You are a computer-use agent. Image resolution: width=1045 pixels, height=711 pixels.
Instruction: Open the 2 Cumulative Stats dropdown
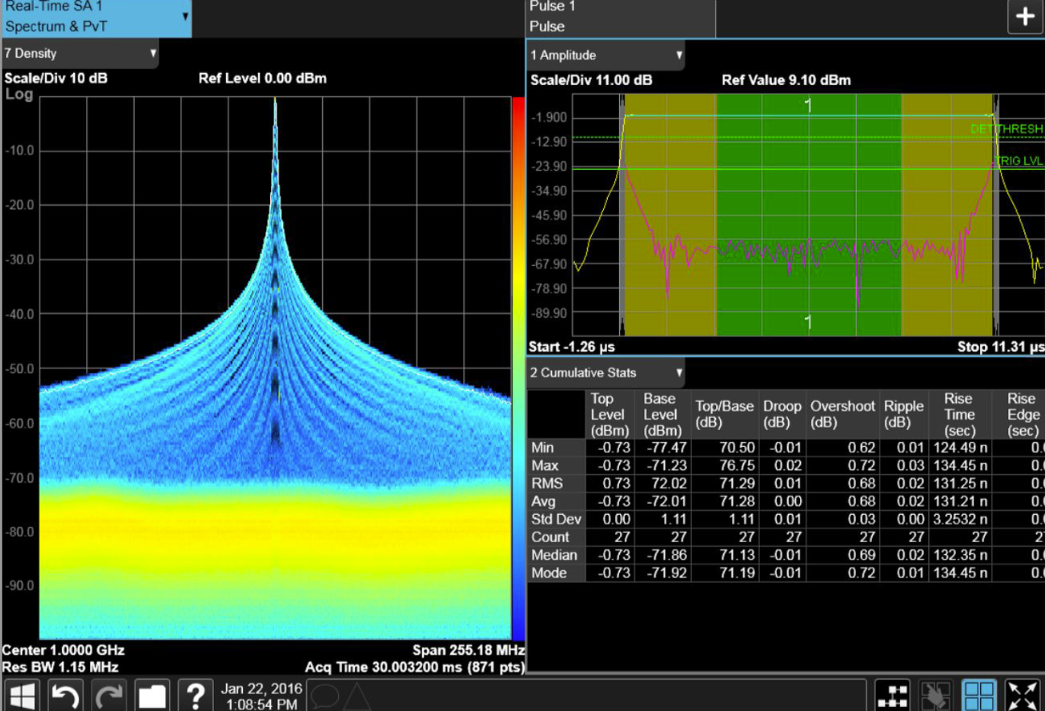tap(679, 373)
